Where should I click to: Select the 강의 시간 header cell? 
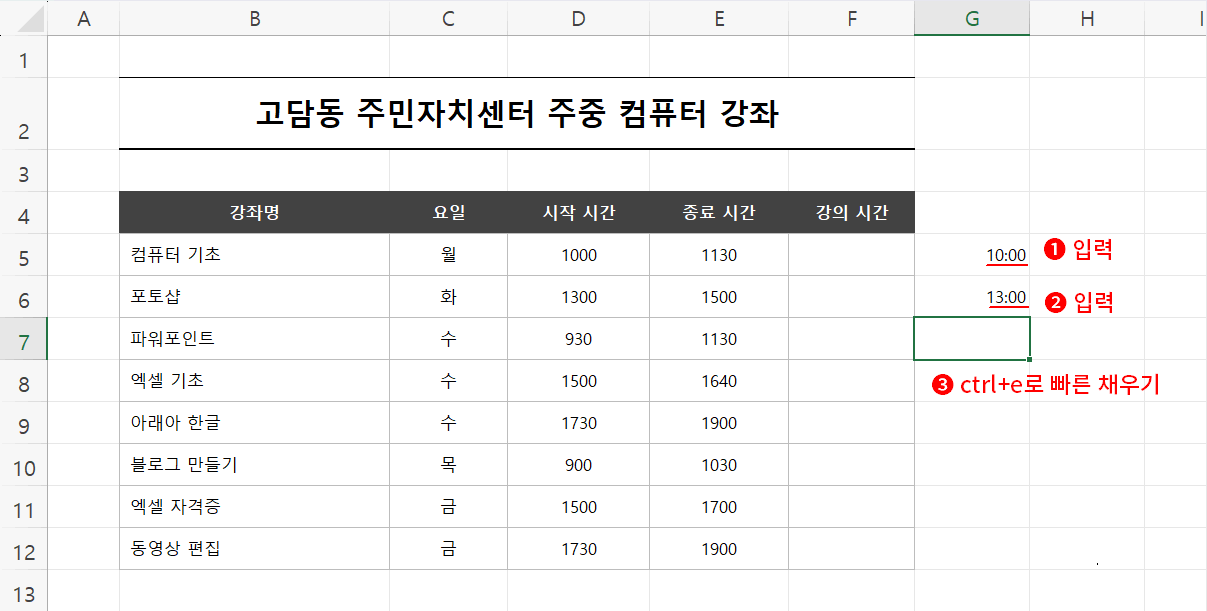(x=851, y=213)
